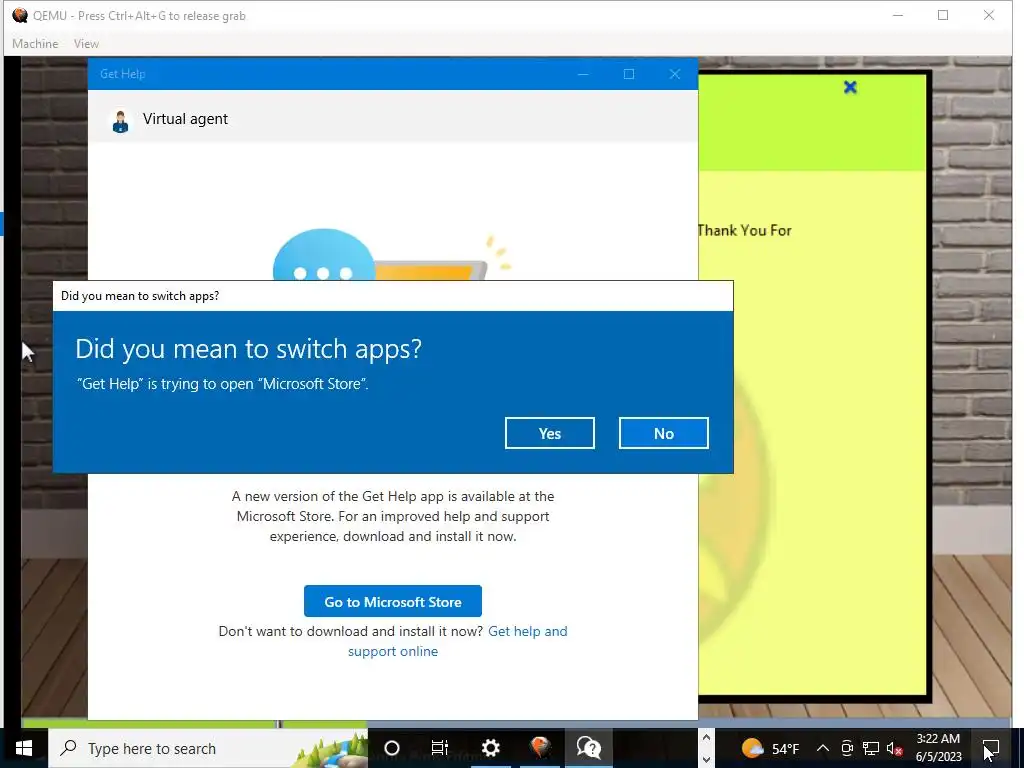This screenshot has width=1024, height=768.
Task: Open Cortana circle icon on taskbar
Action: coord(391,748)
